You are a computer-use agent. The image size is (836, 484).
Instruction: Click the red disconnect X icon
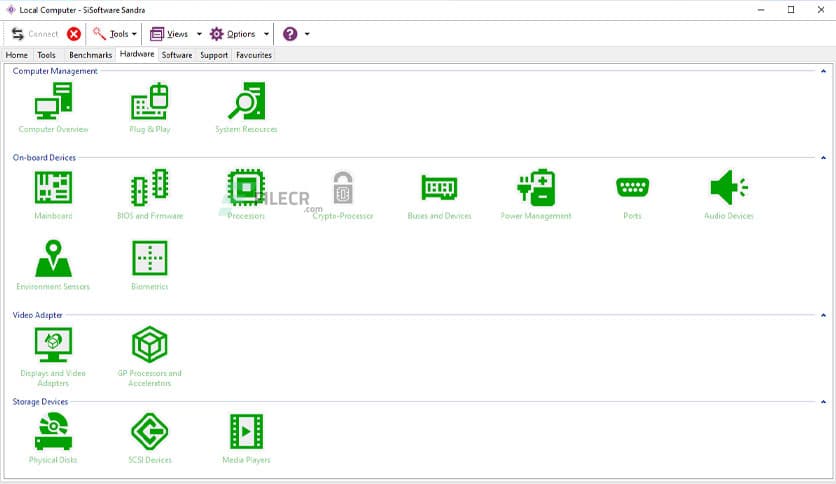(74, 34)
